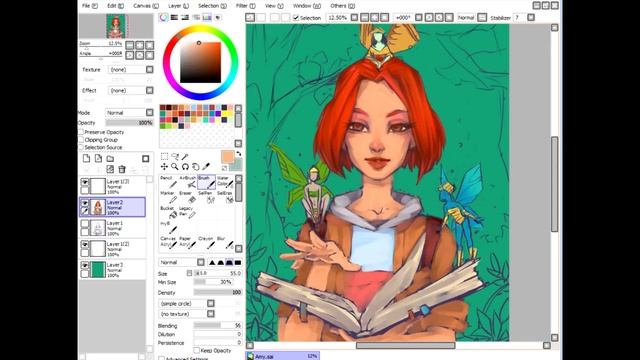This screenshot has width=640, height=360.
Task: Select the Pencil tool
Action: [169, 182]
